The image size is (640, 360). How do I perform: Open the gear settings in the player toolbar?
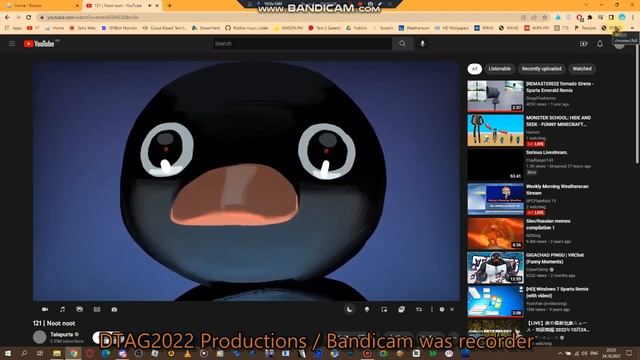[x=442, y=309]
